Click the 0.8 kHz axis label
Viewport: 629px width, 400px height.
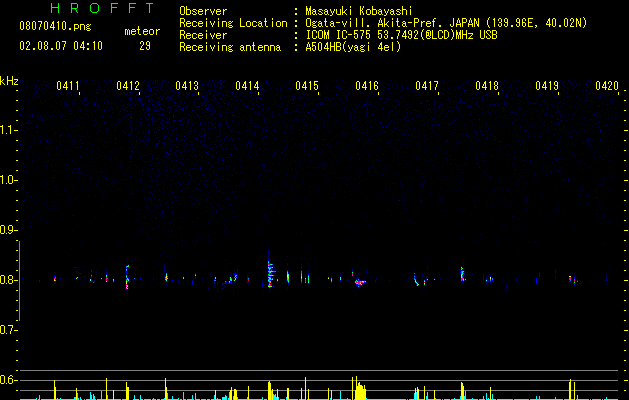pyautogui.click(x=8, y=280)
